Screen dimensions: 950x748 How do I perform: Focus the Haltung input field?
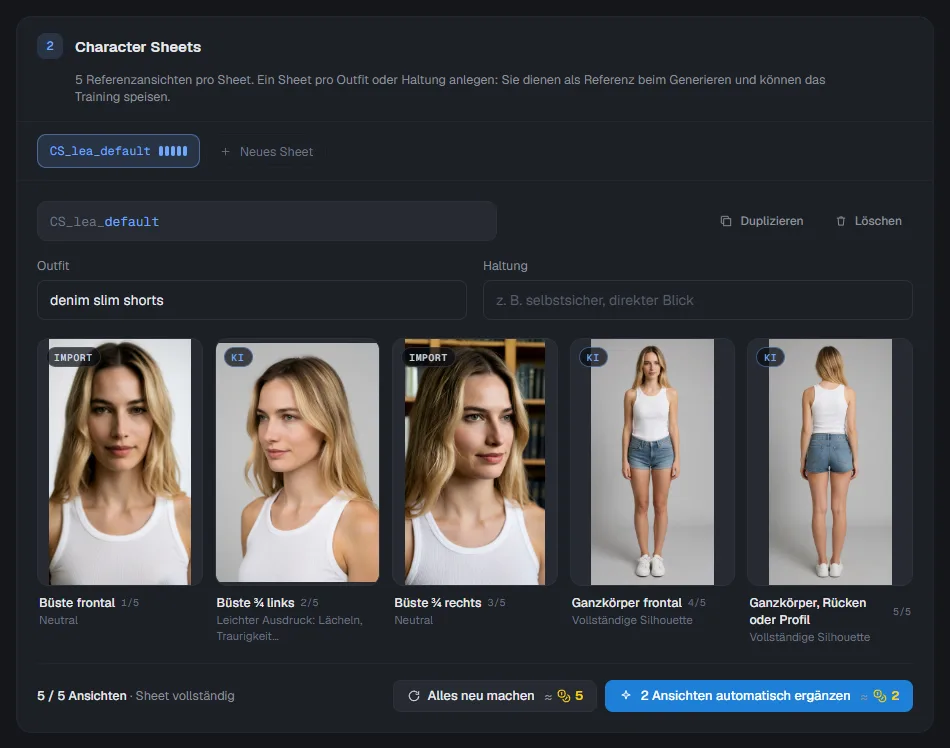697,300
